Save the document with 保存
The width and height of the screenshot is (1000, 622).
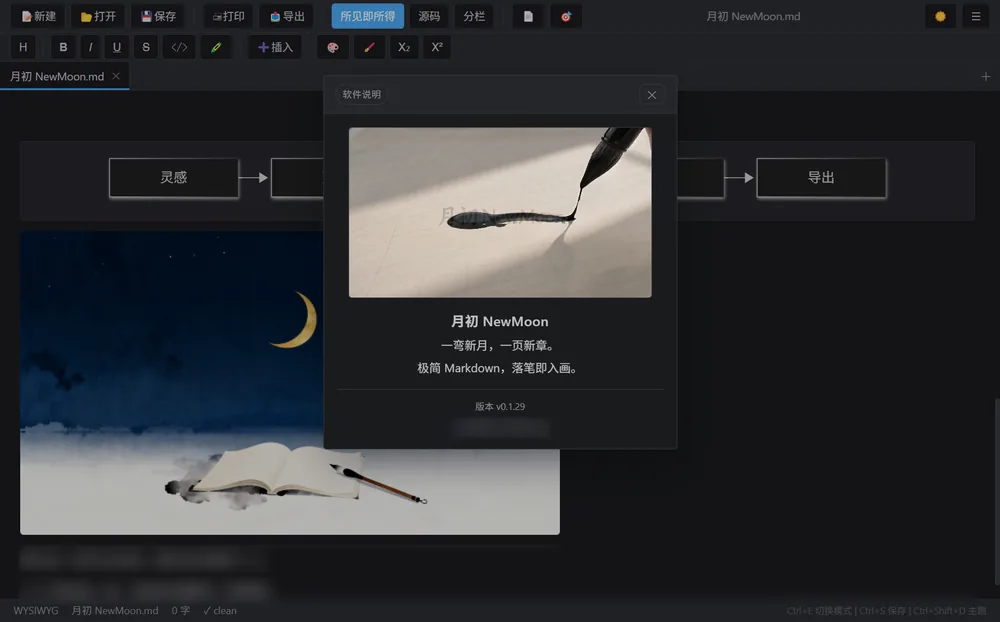point(158,16)
